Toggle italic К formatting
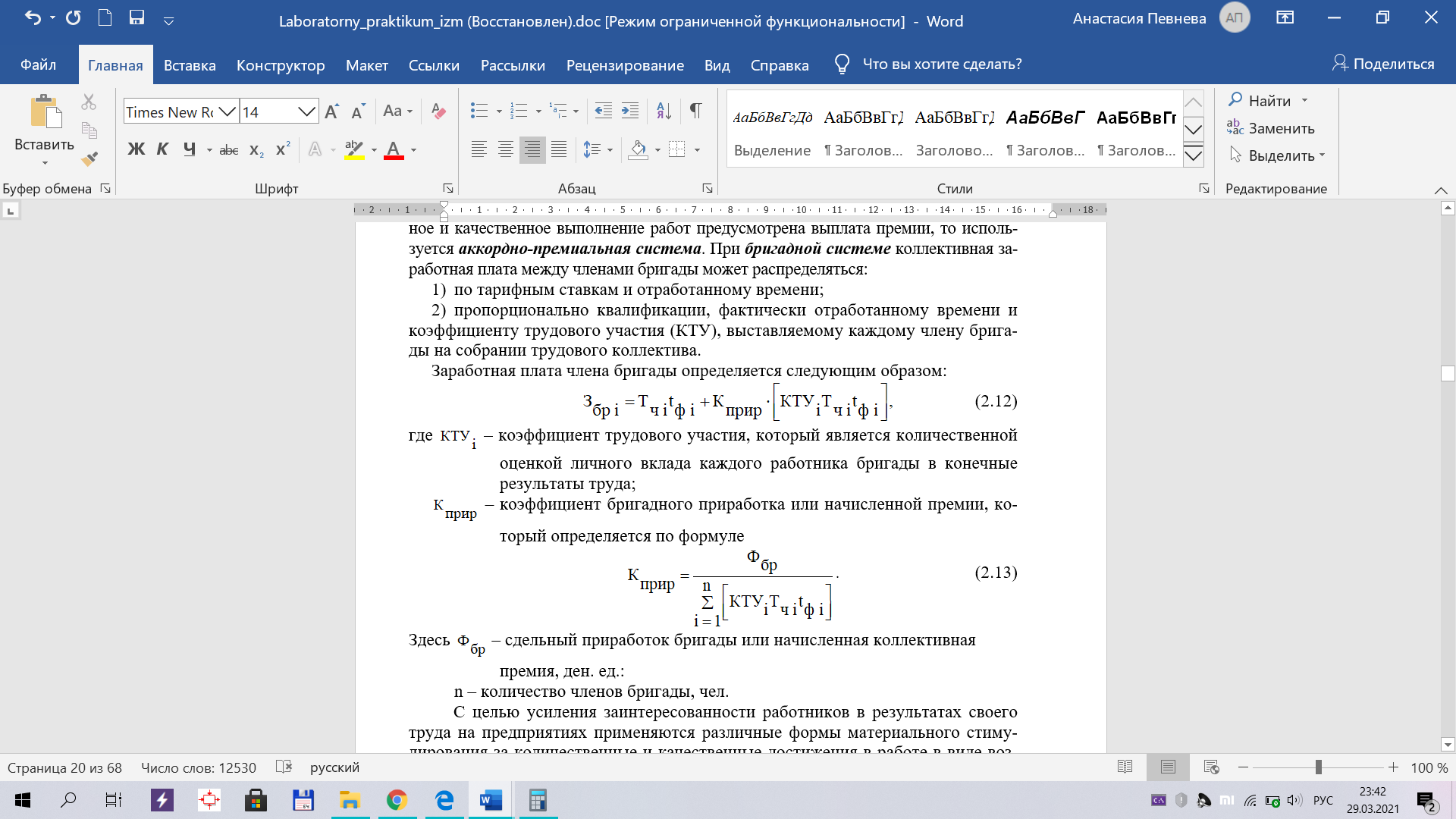 pos(162,149)
